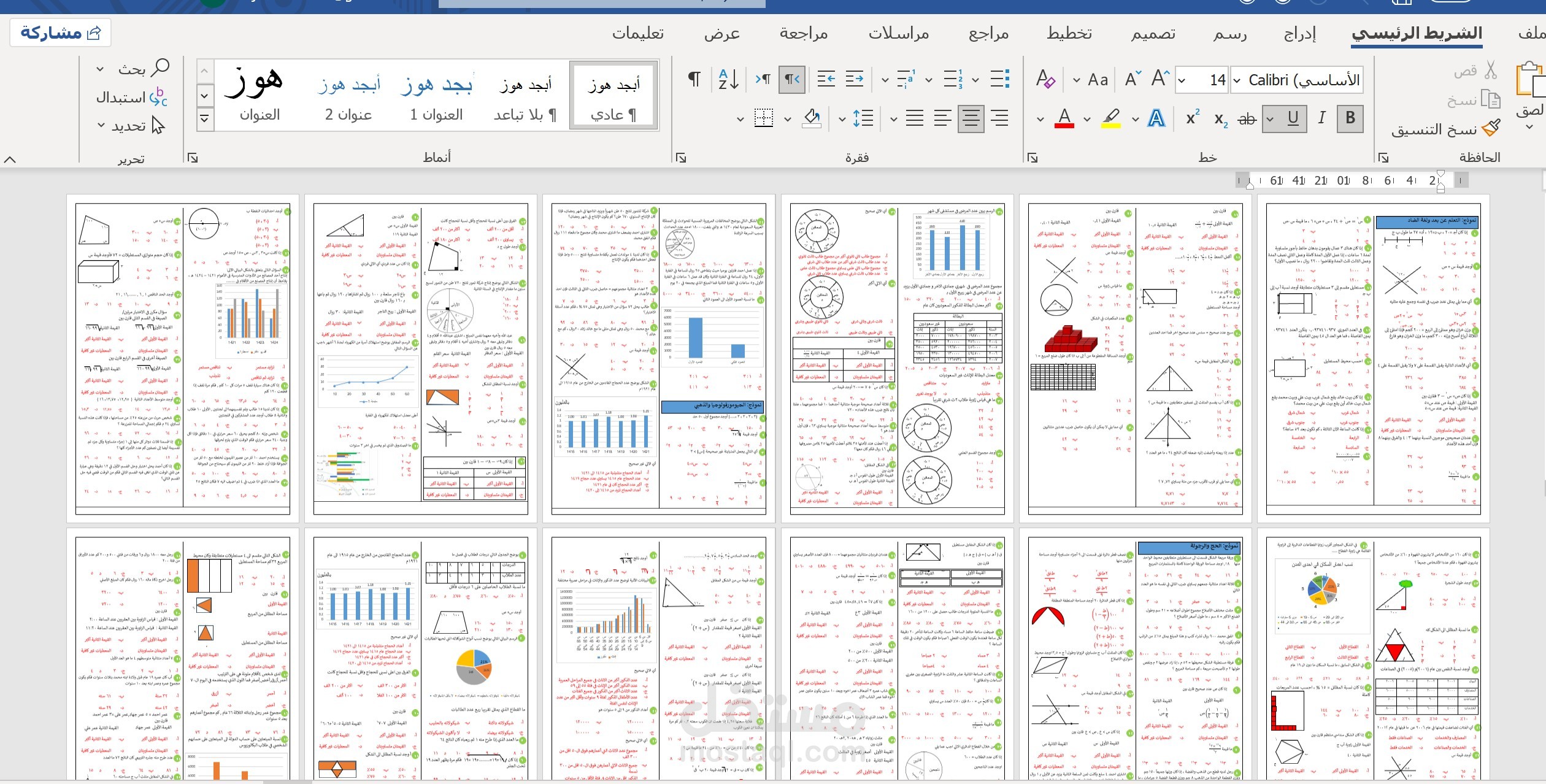Image resolution: width=1546 pixels, height=784 pixels.
Task: Click the Borders grid icon
Action: 763,118
